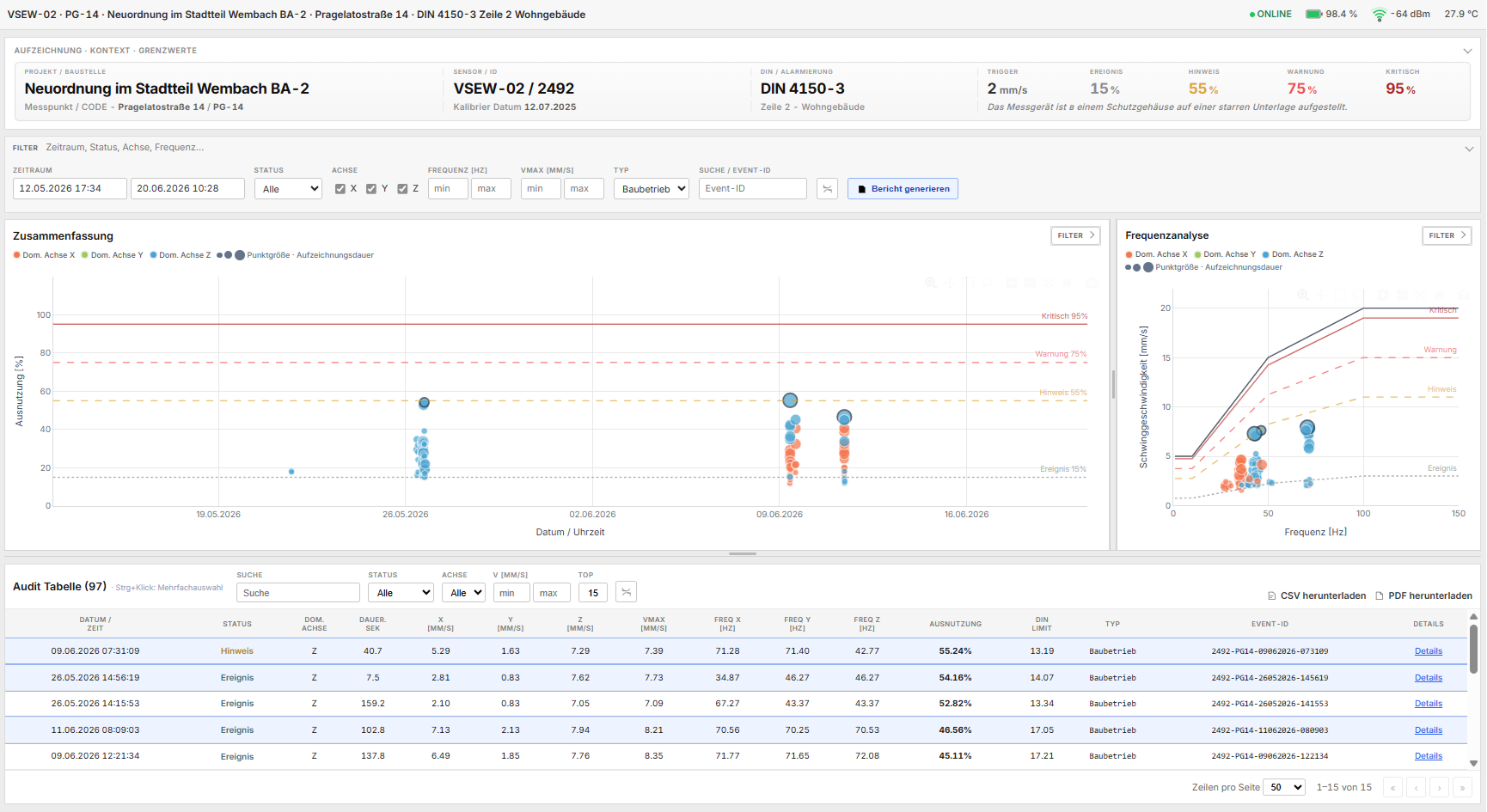Click the PDF herunterladen file icon

tap(1380, 595)
